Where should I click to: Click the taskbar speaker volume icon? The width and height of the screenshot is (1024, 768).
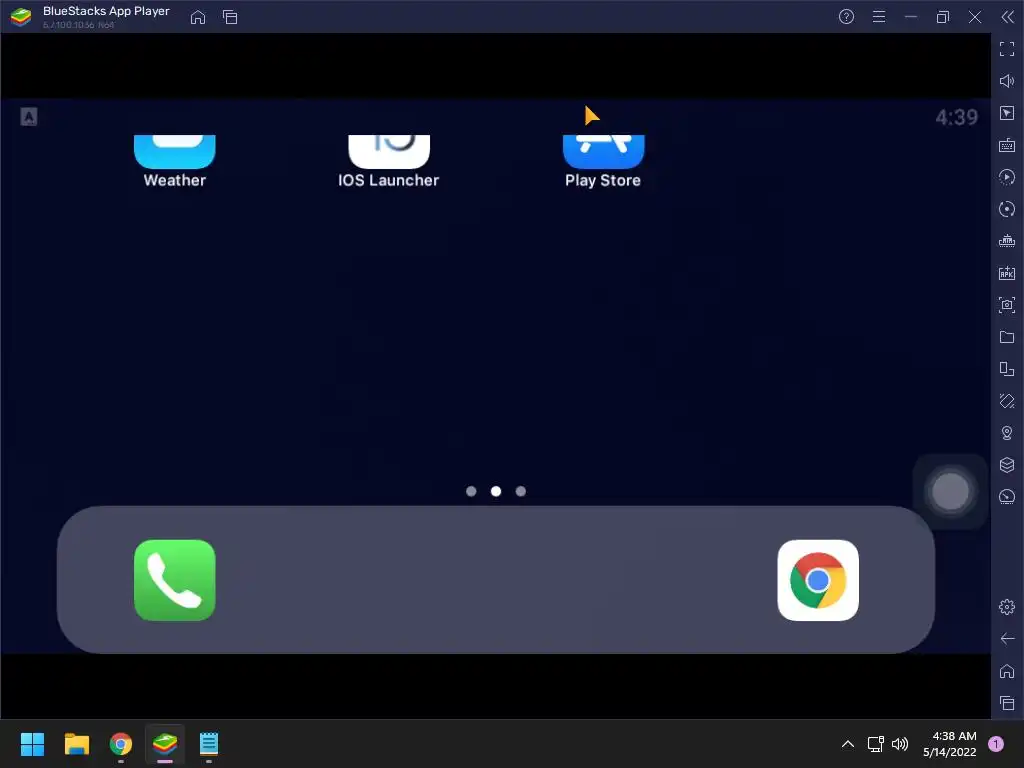point(900,744)
